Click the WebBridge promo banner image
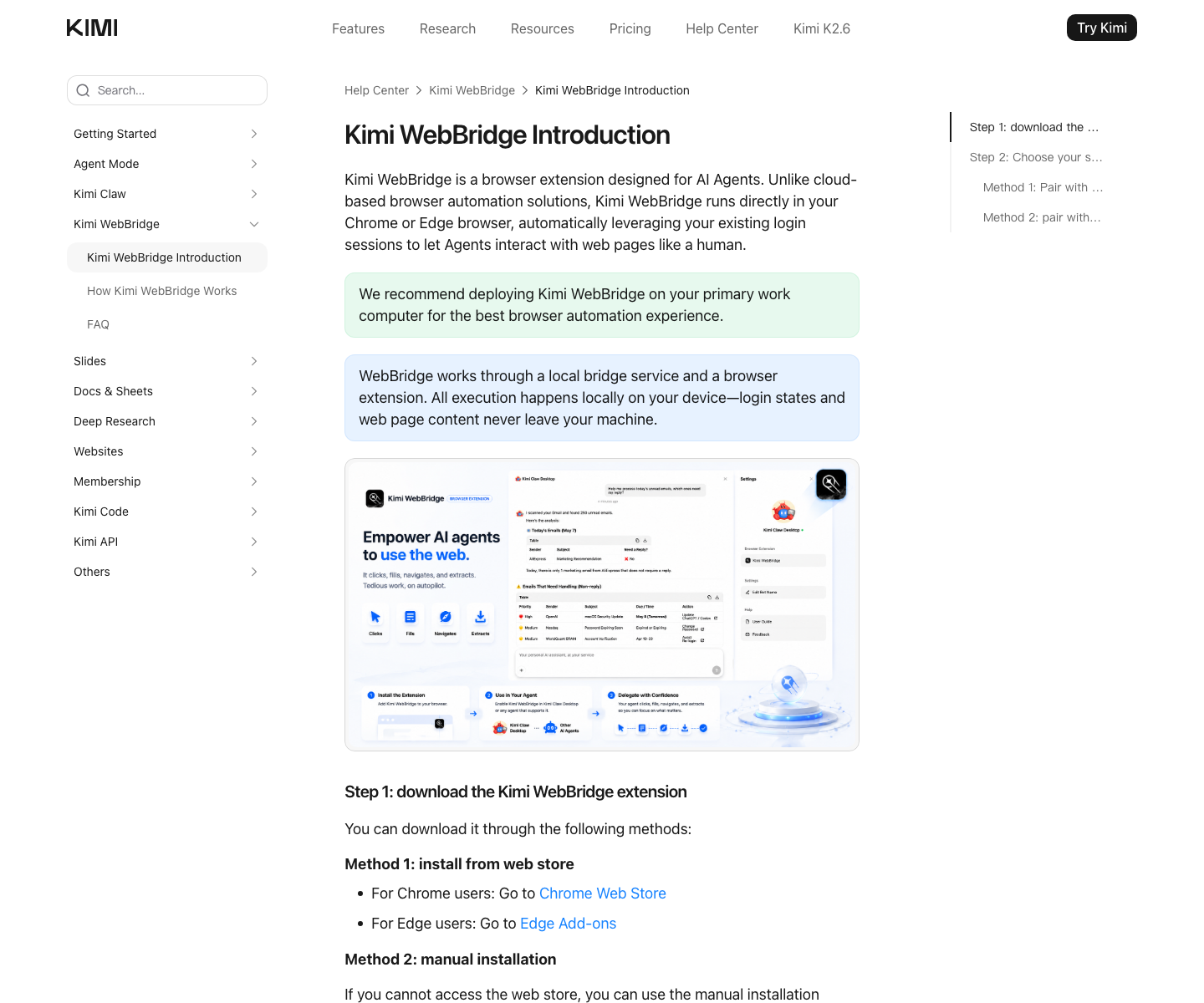 click(x=602, y=604)
